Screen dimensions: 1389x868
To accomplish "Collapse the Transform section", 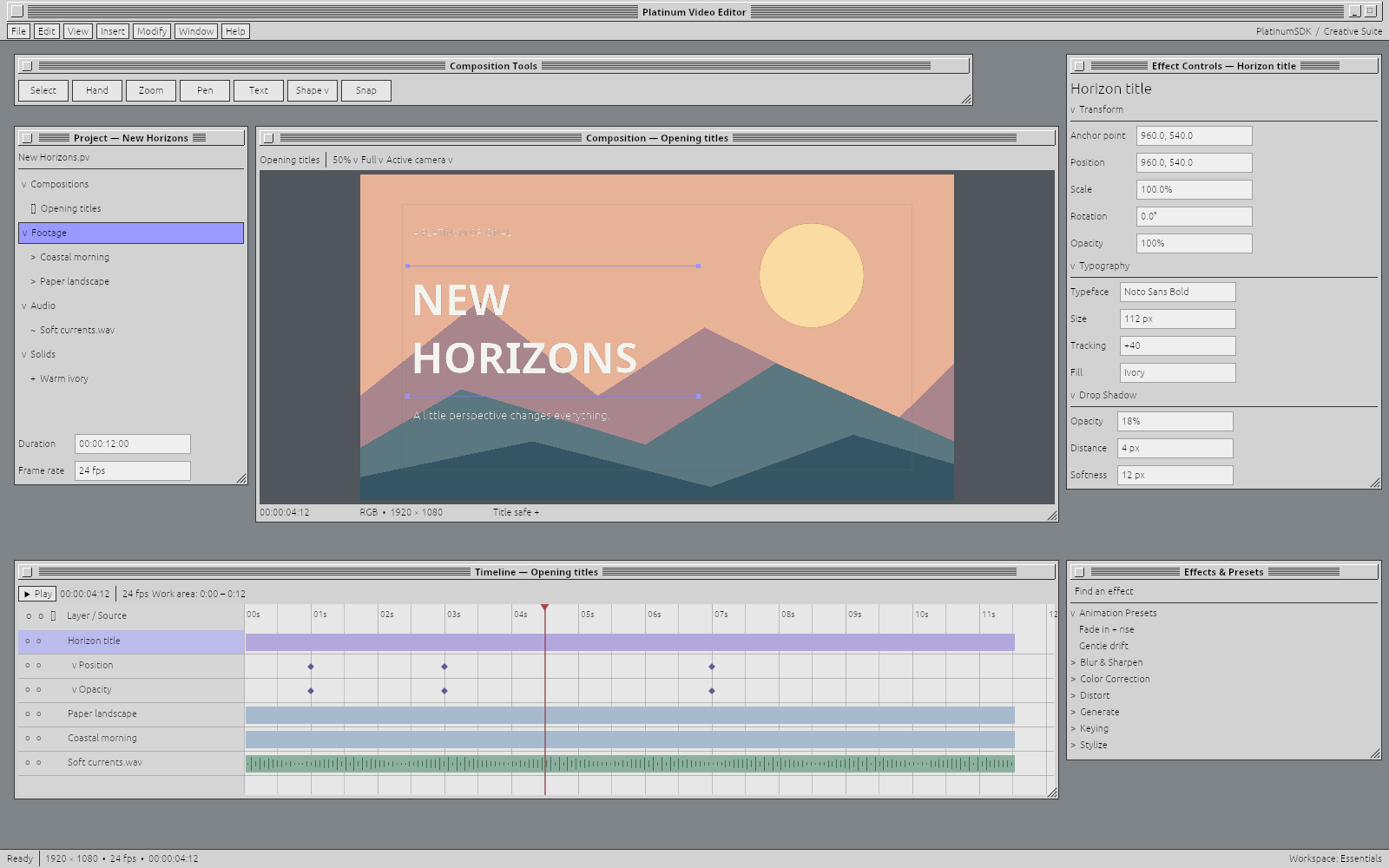I will [1073, 110].
